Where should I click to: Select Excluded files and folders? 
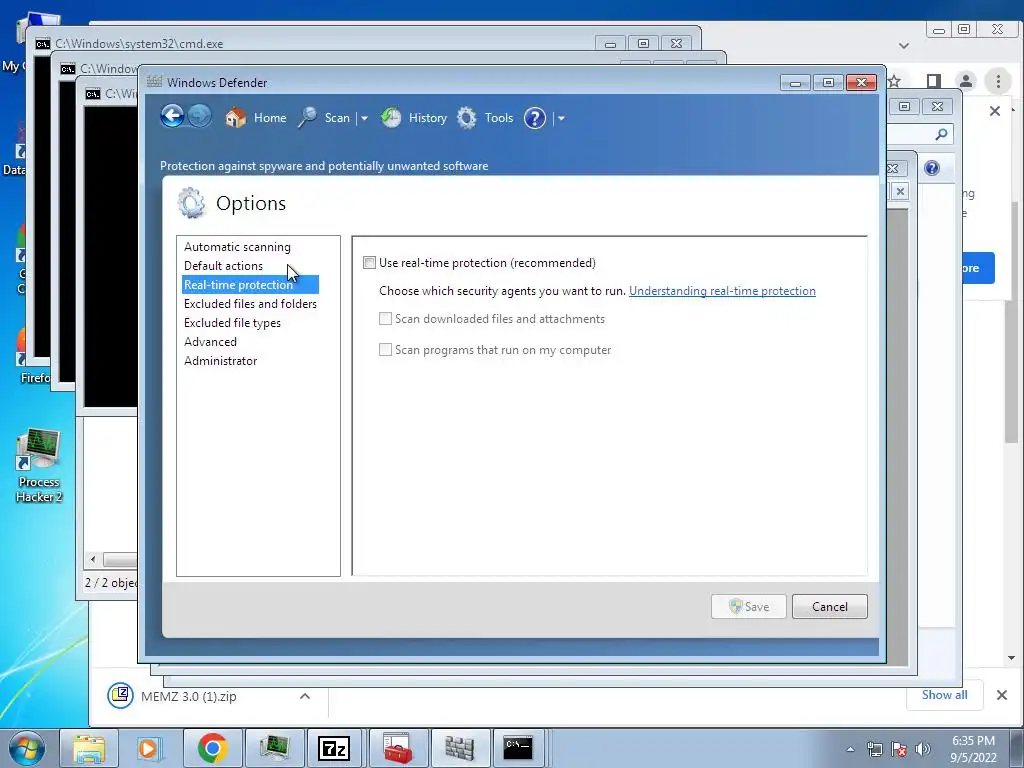(x=250, y=304)
